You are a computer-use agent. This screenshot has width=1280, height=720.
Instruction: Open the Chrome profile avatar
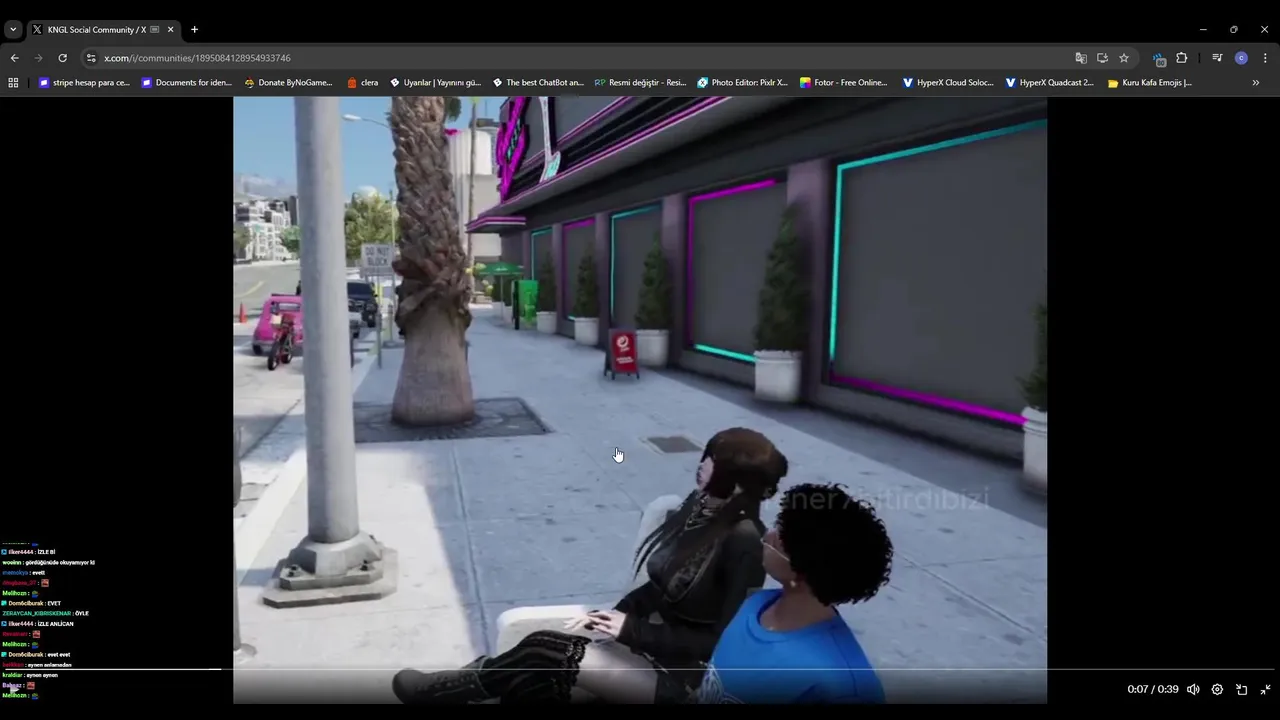[1241, 58]
